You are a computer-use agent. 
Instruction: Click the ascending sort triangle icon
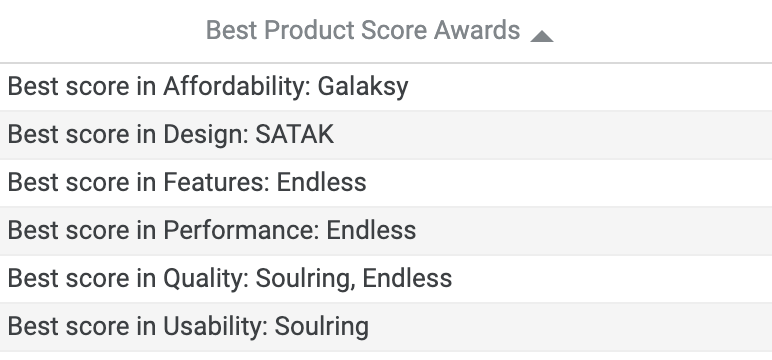pos(542,36)
